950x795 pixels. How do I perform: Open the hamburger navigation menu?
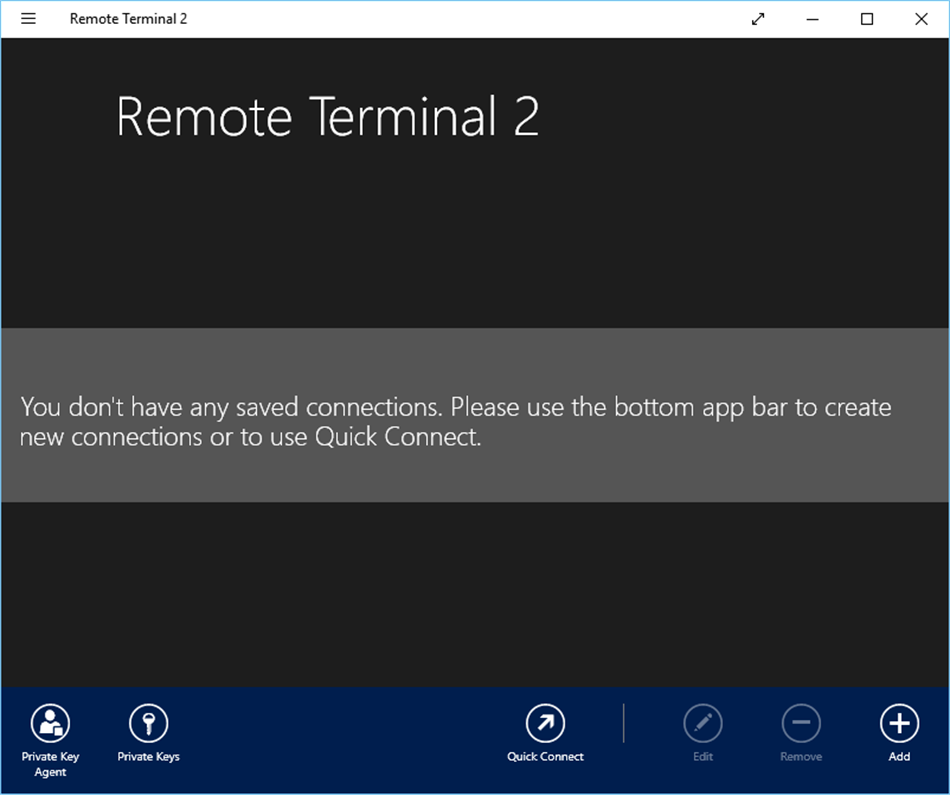(27, 18)
